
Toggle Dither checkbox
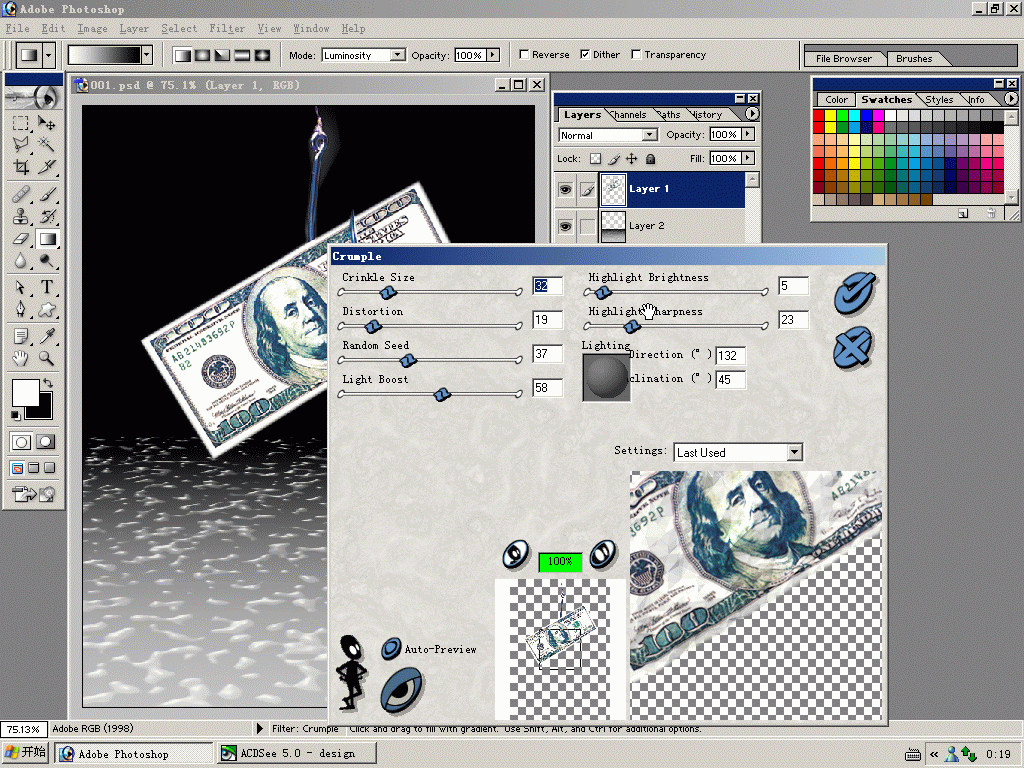[x=585, y=54]
